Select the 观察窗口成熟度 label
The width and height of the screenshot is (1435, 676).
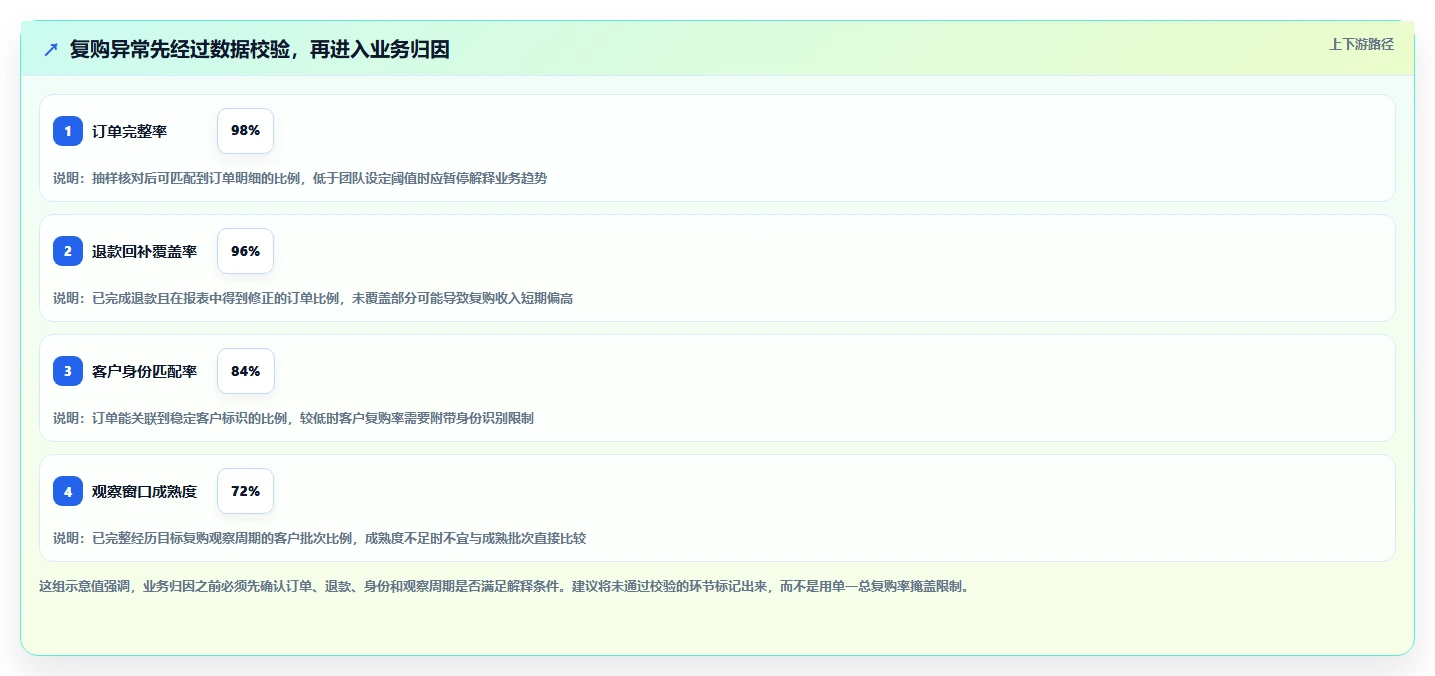pos(144,491)
